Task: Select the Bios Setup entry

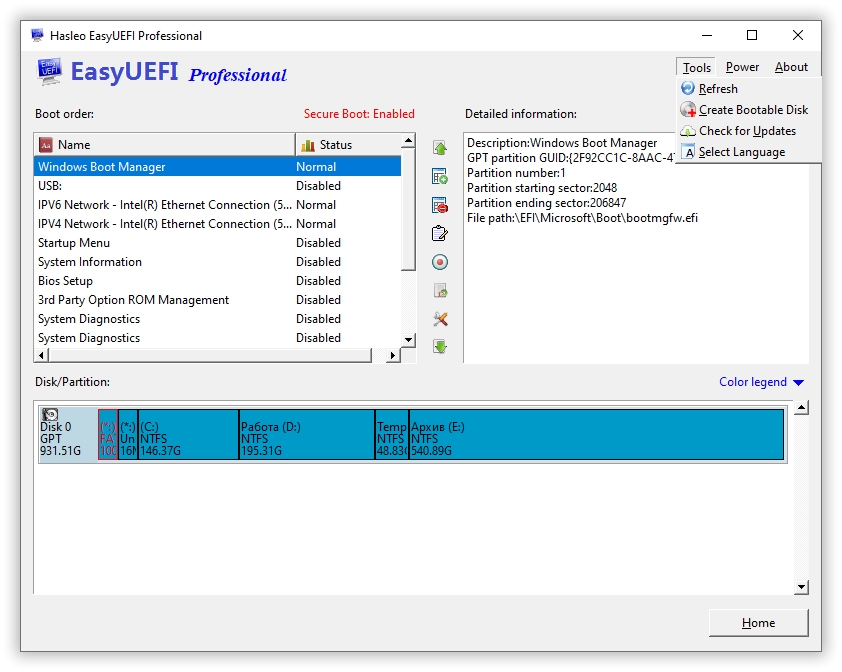Action: click(217, 281)
